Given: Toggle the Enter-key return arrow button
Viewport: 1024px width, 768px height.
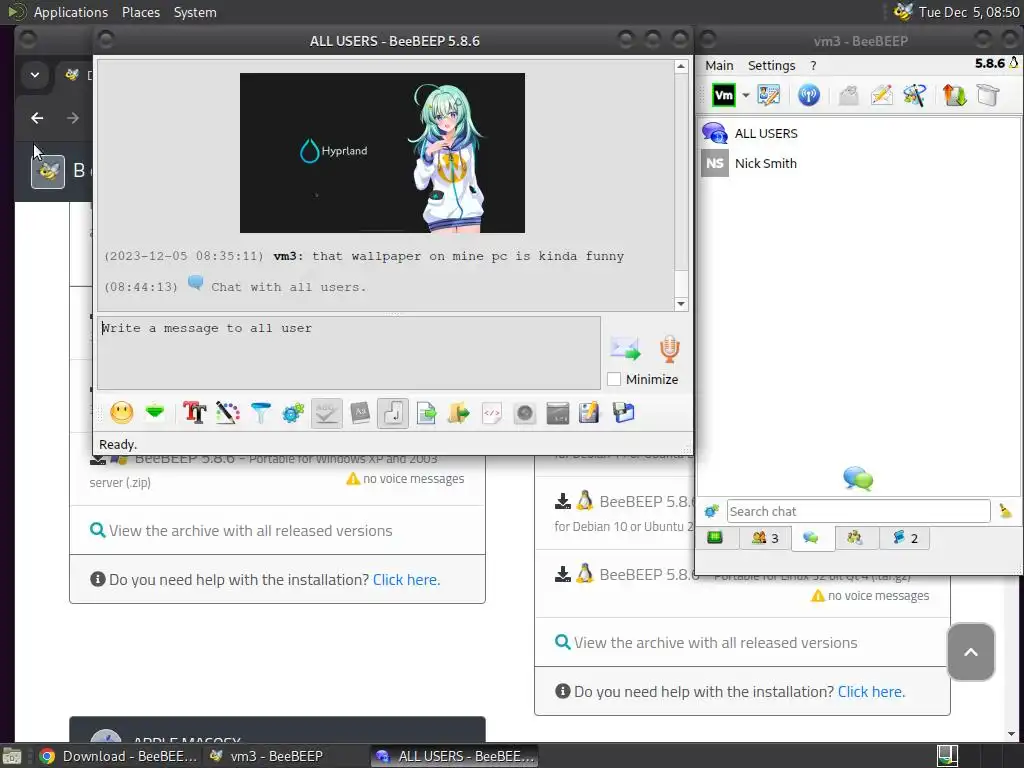Looking at the screenshot, I should (x=393, y=413).
